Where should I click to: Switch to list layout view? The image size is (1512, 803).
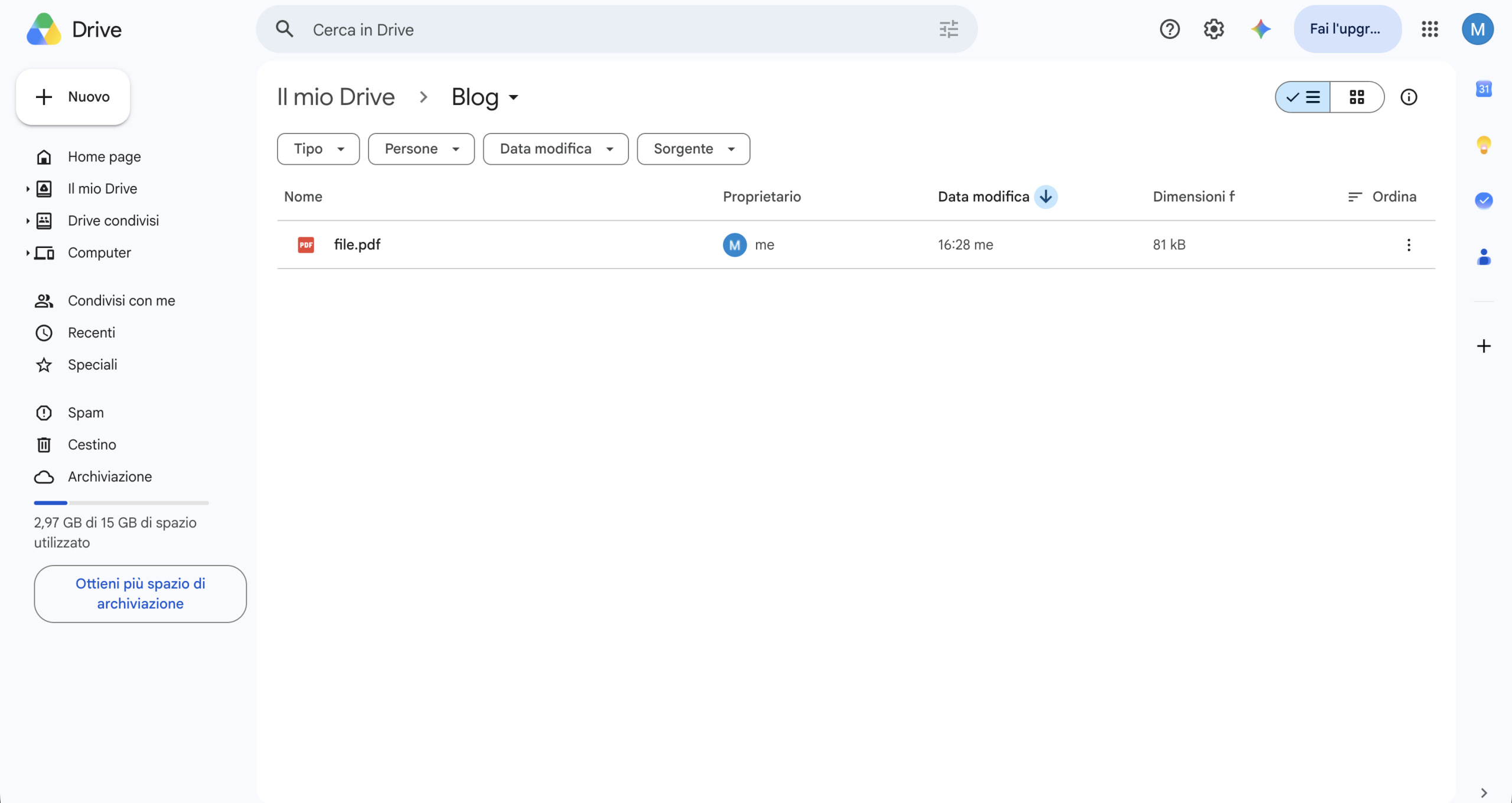(1303, 97)
